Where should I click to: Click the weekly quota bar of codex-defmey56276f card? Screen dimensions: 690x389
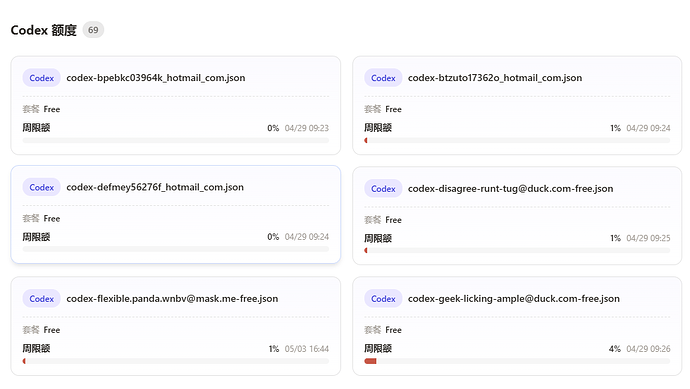(x=176, y=249)
